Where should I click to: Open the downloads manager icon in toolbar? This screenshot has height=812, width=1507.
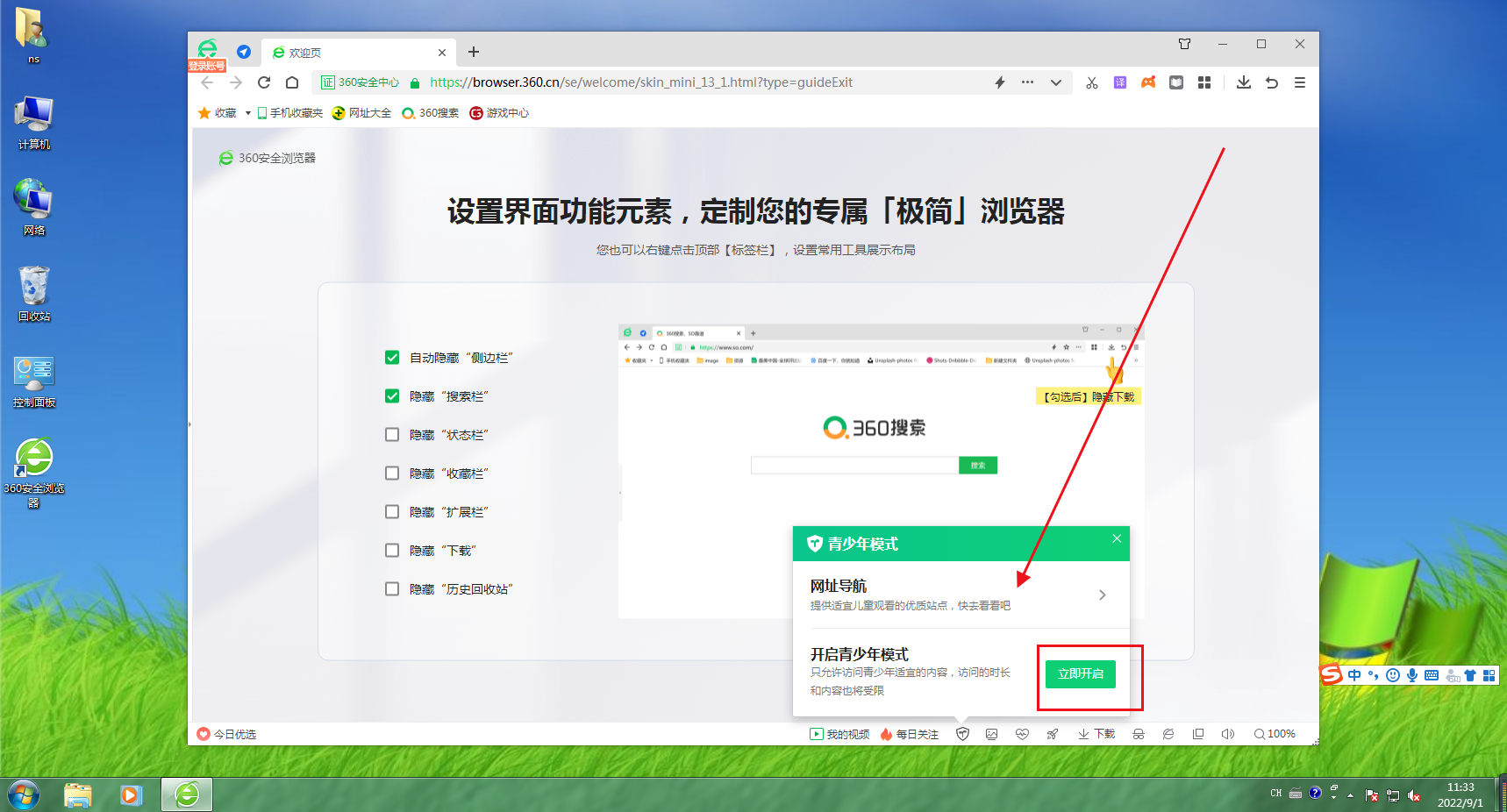1244,82
